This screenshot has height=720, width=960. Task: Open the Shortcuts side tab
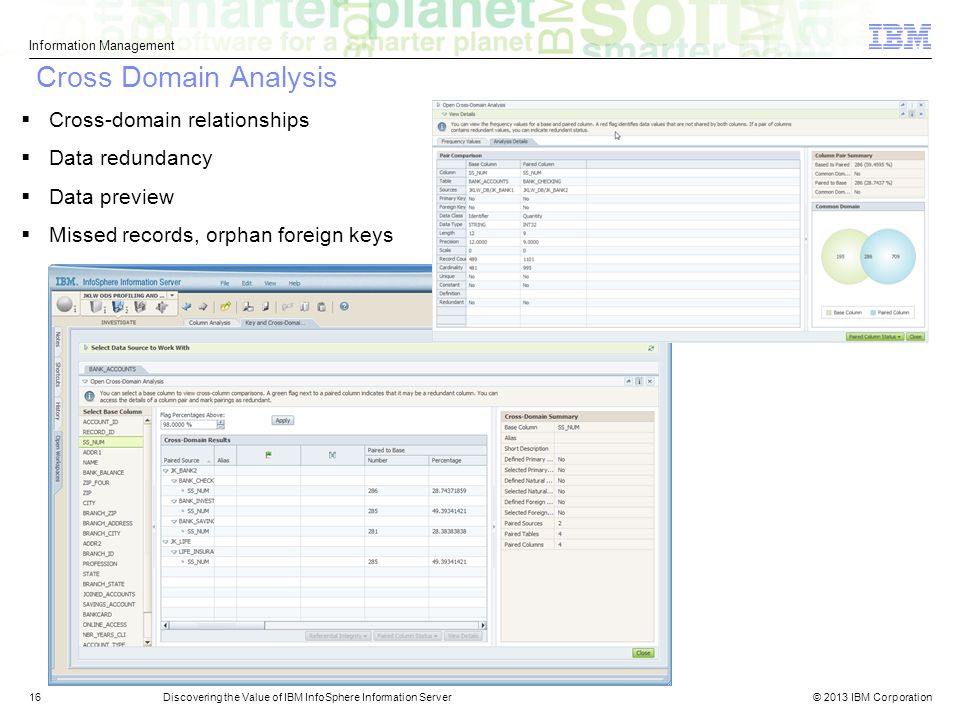(x=58, y=374)
